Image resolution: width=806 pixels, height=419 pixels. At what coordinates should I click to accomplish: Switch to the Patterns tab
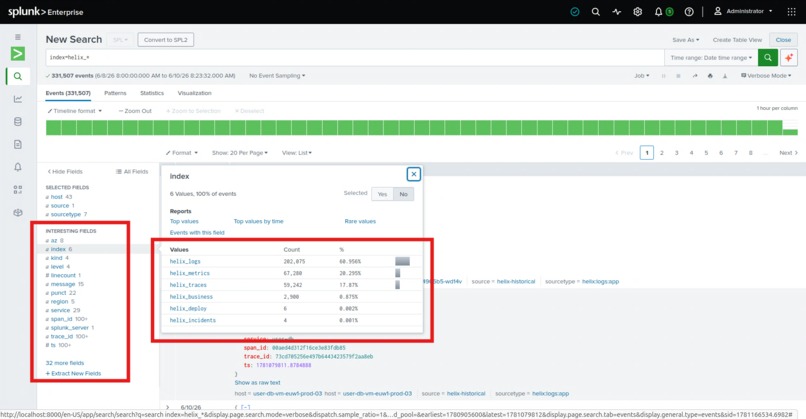coord(115,93)
